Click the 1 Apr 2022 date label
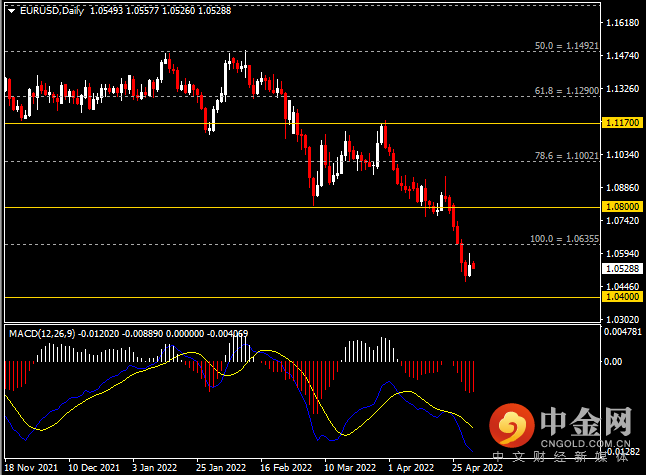 pyautogui.click(x=411, y=468)
